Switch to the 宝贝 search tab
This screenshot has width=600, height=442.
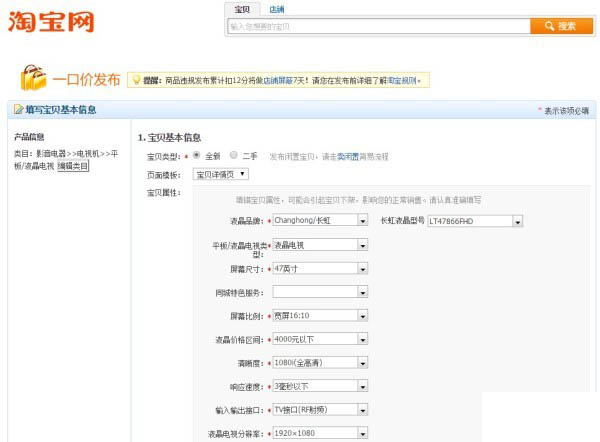242,9
